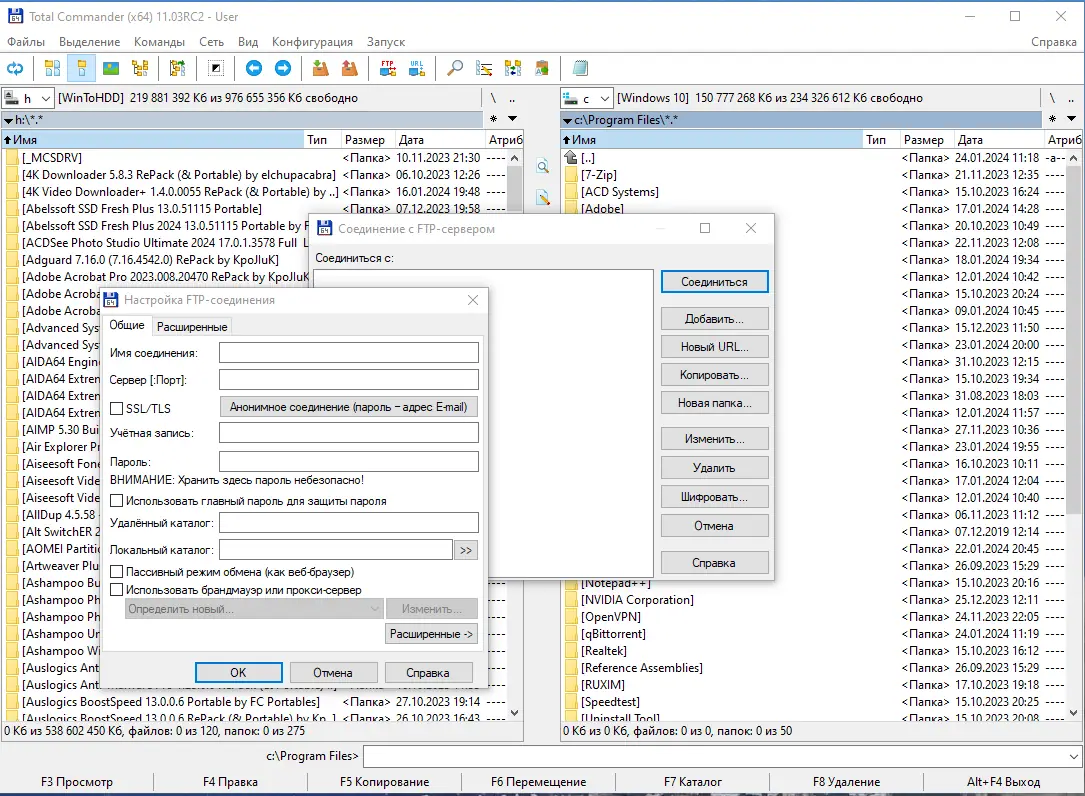Click the new URL connection icon
The image size is (1085, 796).
pyautogui.click(x=417, y=68)
